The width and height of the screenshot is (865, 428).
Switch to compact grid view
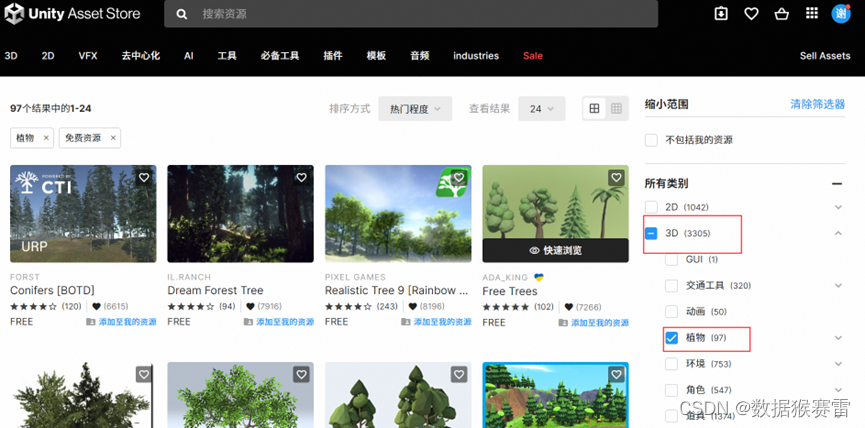617,109
